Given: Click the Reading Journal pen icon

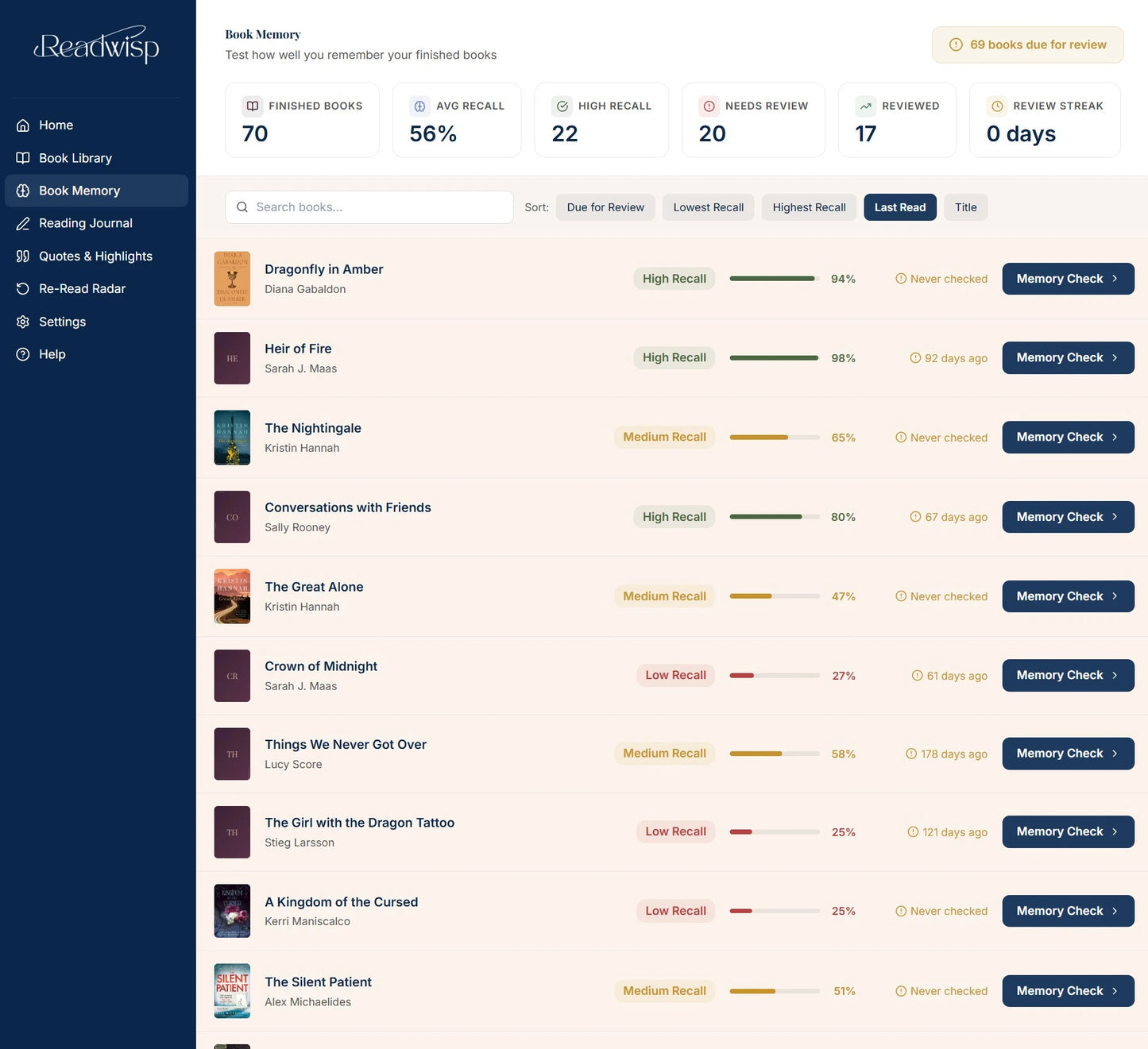Looking at the screenshot, I should [x=23, y=223].
